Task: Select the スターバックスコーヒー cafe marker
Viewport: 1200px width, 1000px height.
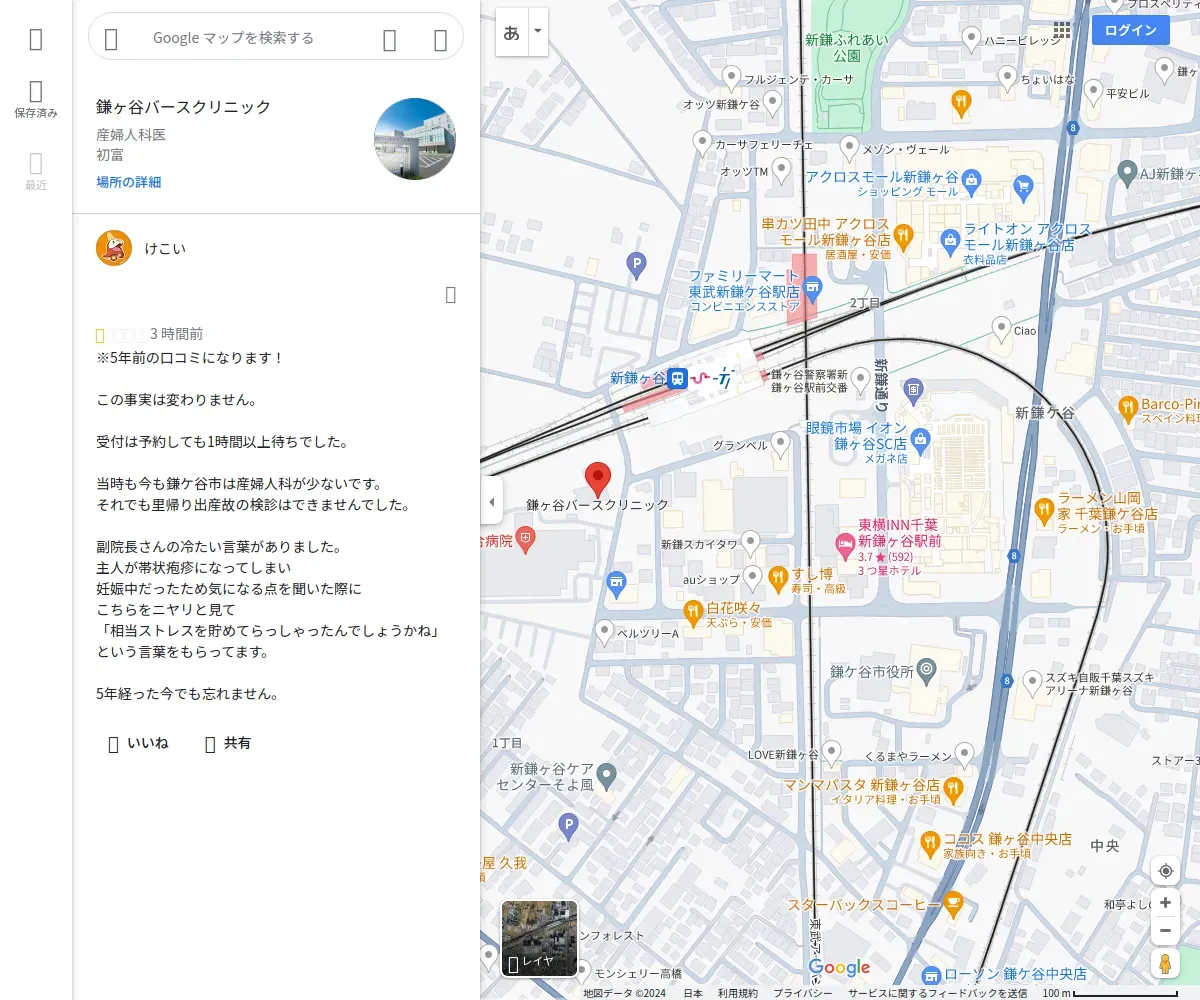Action: pyautogui.click(x=953, y=903)
